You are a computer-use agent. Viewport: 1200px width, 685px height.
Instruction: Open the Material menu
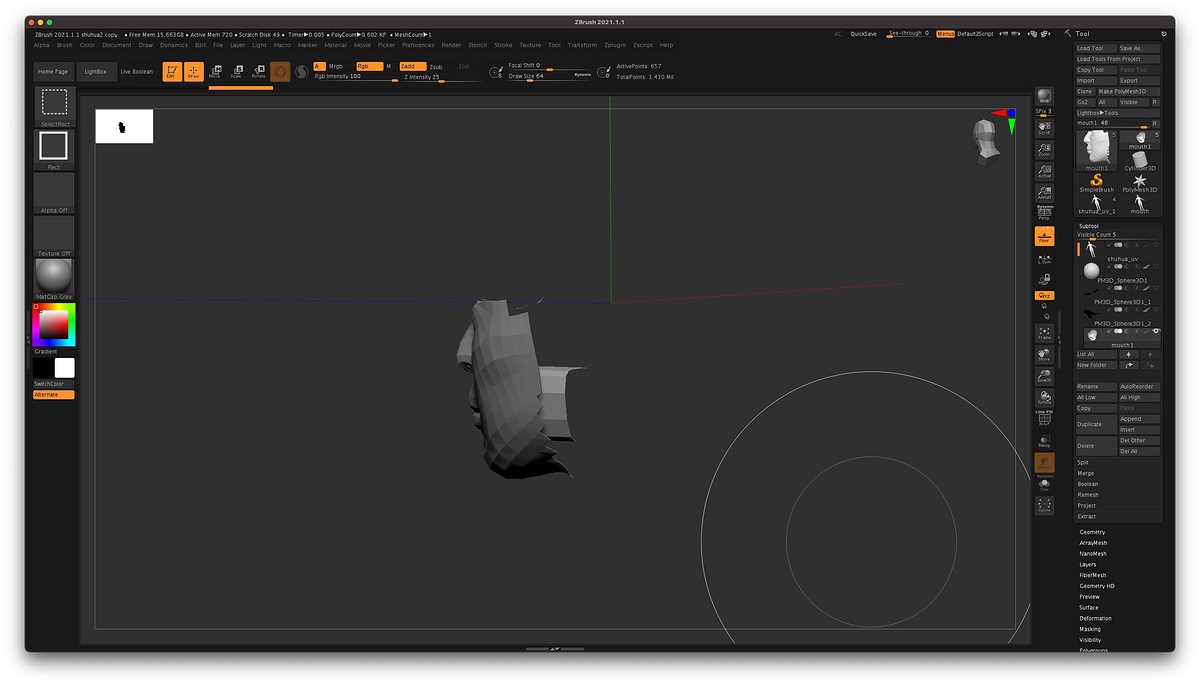pyautogui.click(x=336, y=45)
